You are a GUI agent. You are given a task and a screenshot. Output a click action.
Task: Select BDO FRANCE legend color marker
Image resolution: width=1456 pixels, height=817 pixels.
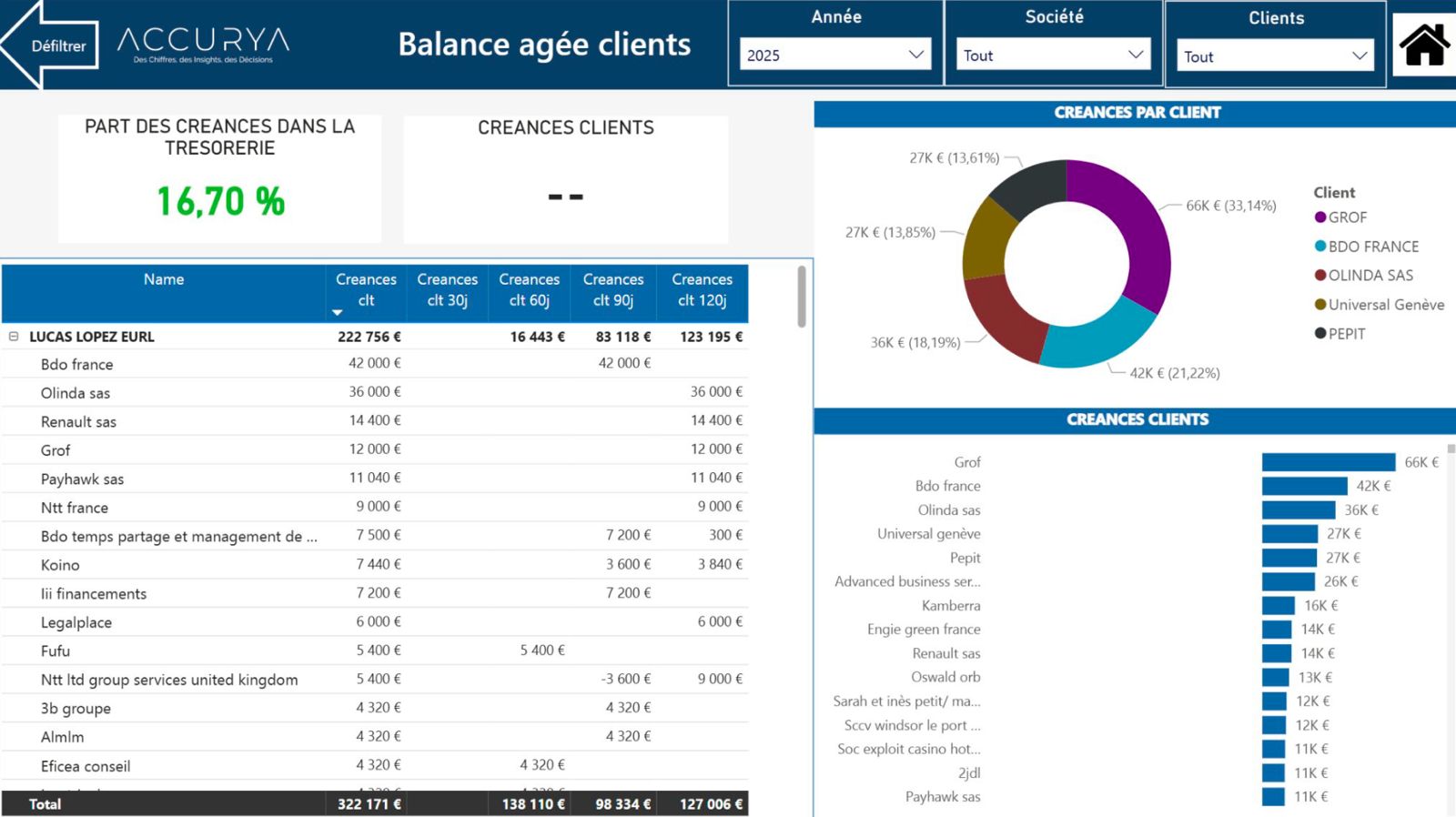(1320, 247)
